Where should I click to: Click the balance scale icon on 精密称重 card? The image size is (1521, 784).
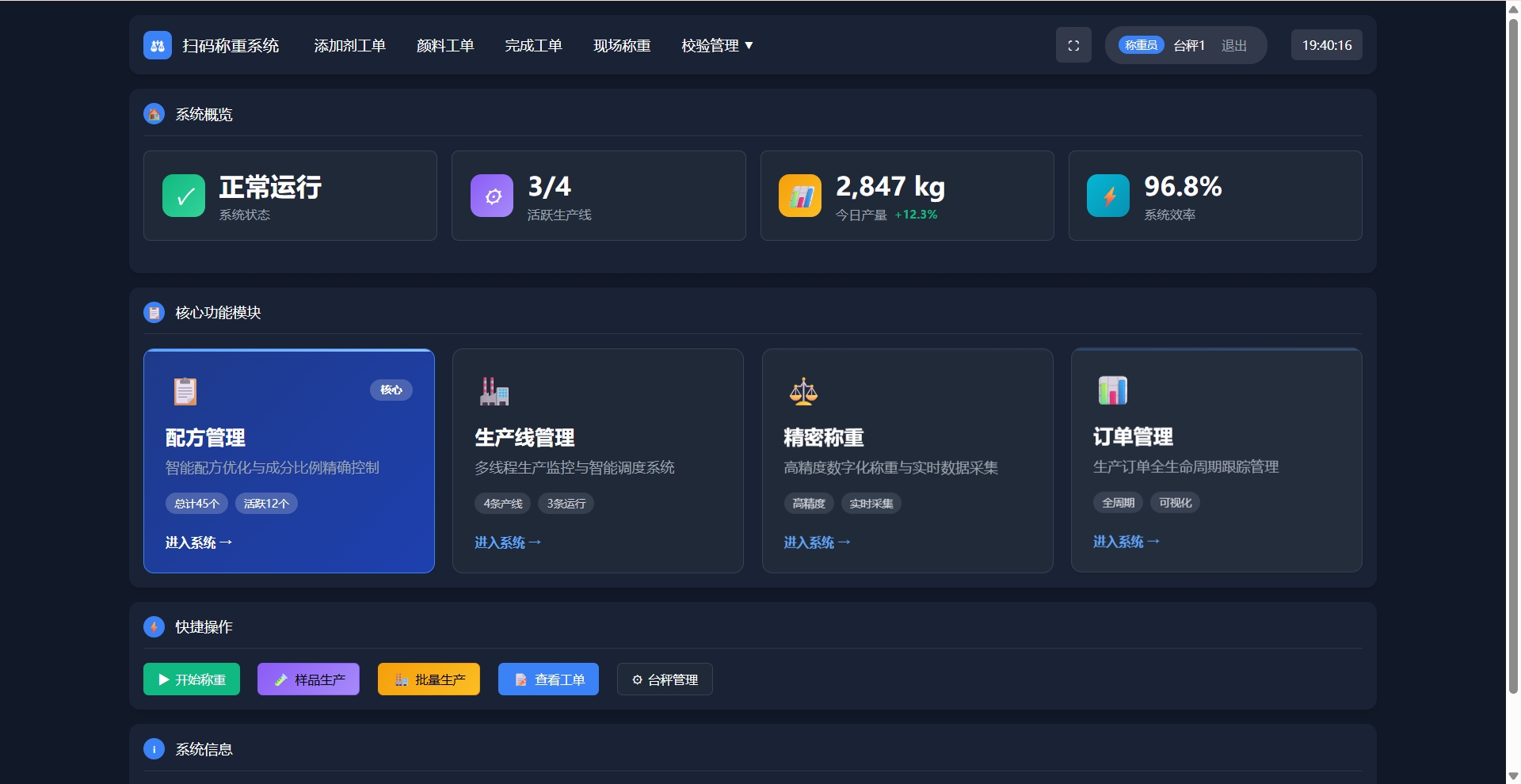[x=803, y=390]
